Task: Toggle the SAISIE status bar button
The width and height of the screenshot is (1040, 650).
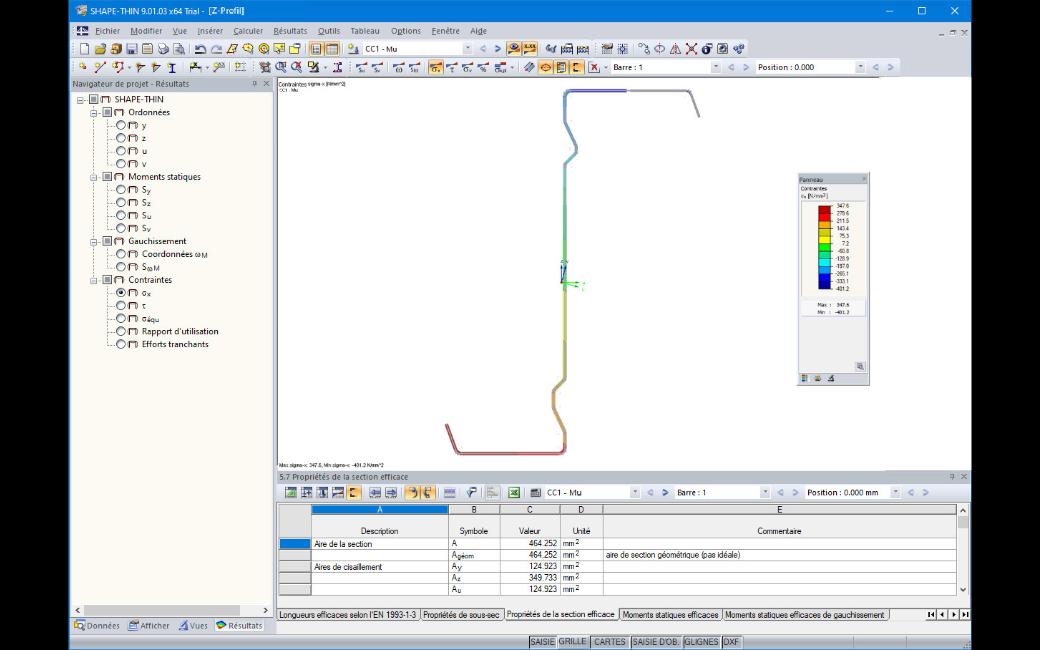Action: coord(542,641)
